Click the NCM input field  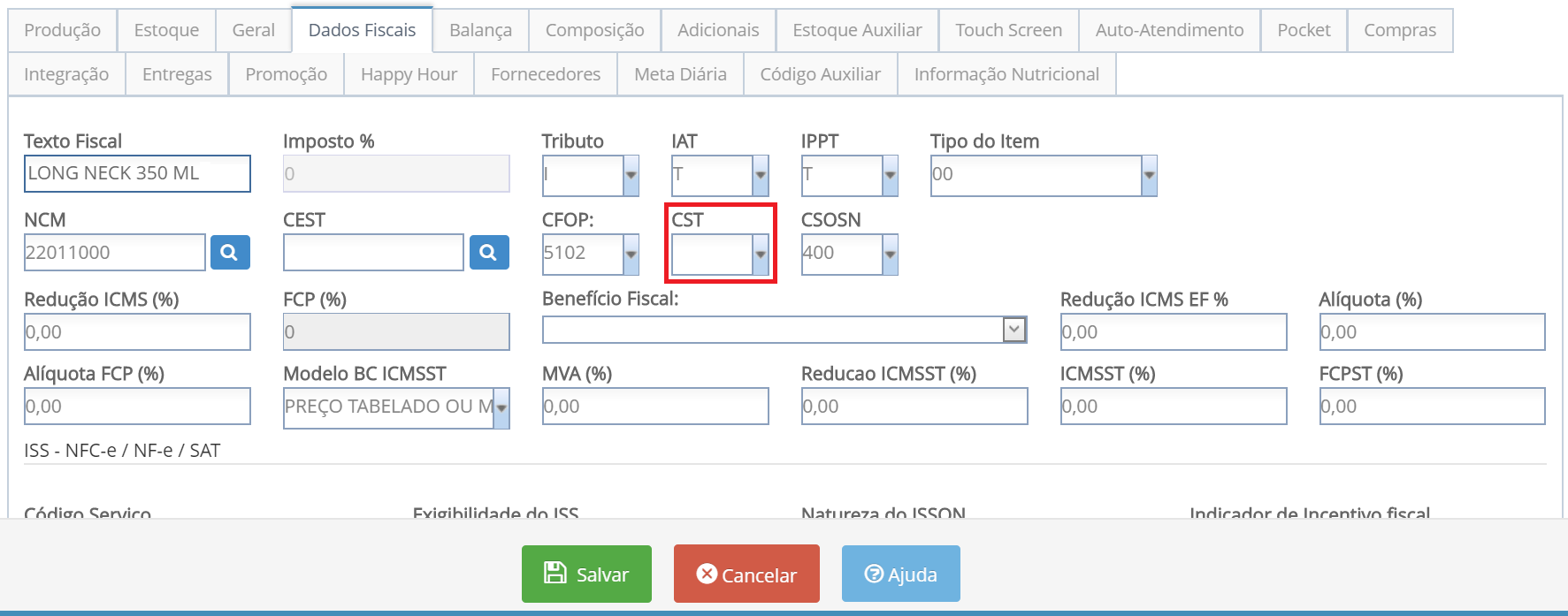tap(115, 253)
